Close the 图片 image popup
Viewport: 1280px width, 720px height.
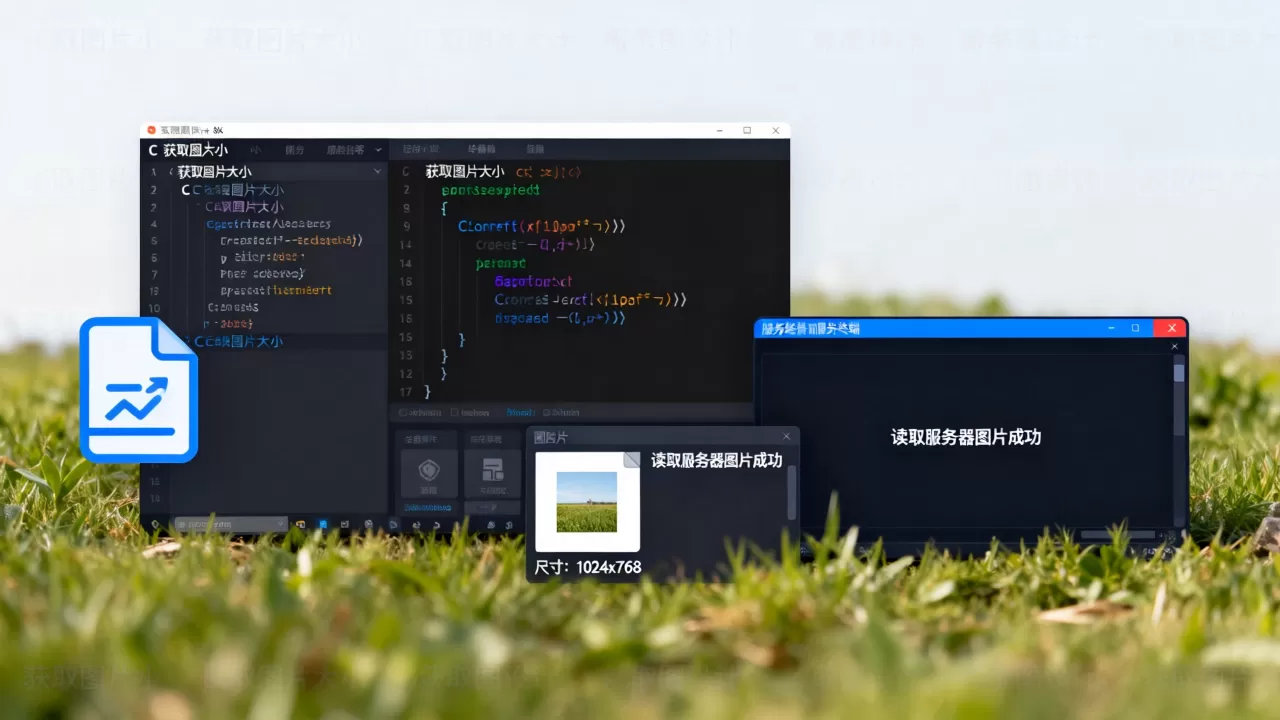pos(787,436)
